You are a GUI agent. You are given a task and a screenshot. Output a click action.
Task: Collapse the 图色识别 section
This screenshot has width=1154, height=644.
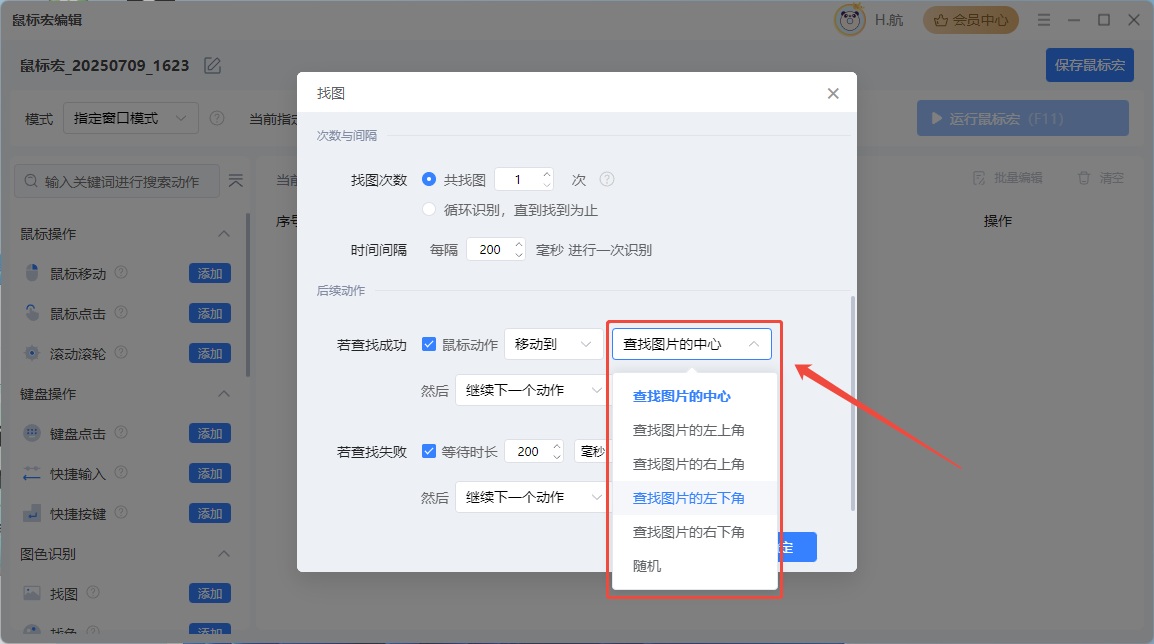[224, 553]
